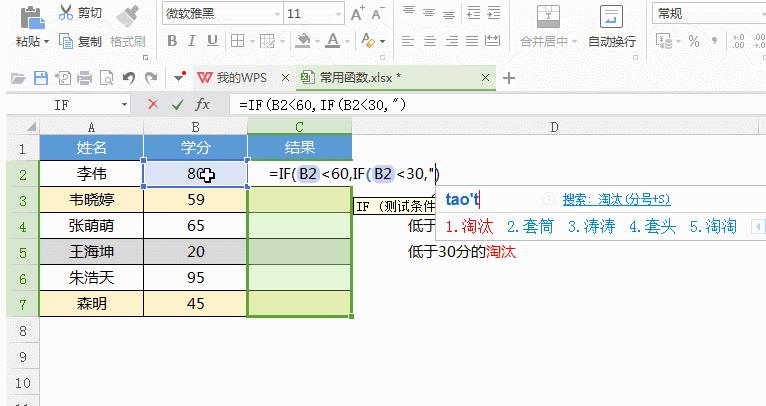Align text to vertical middle
The image size is (766, 406).
tap(429, 13)
